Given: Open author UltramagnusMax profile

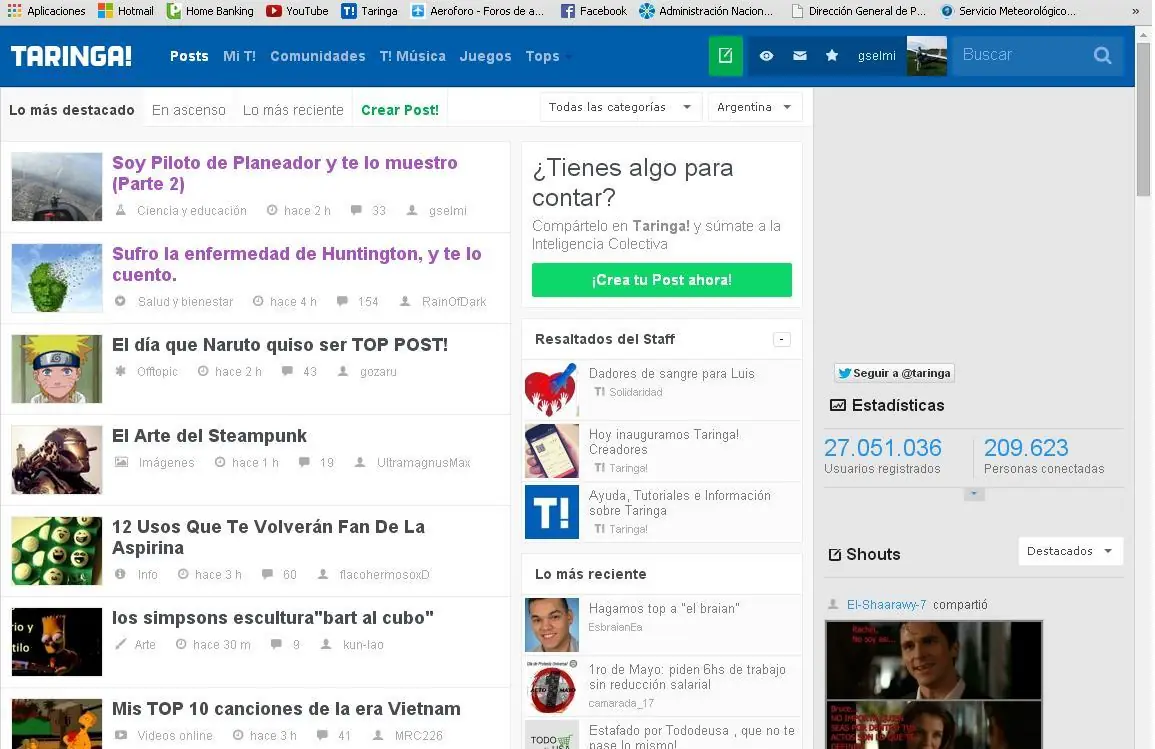Looking at the screenshot, I should 424,463.
